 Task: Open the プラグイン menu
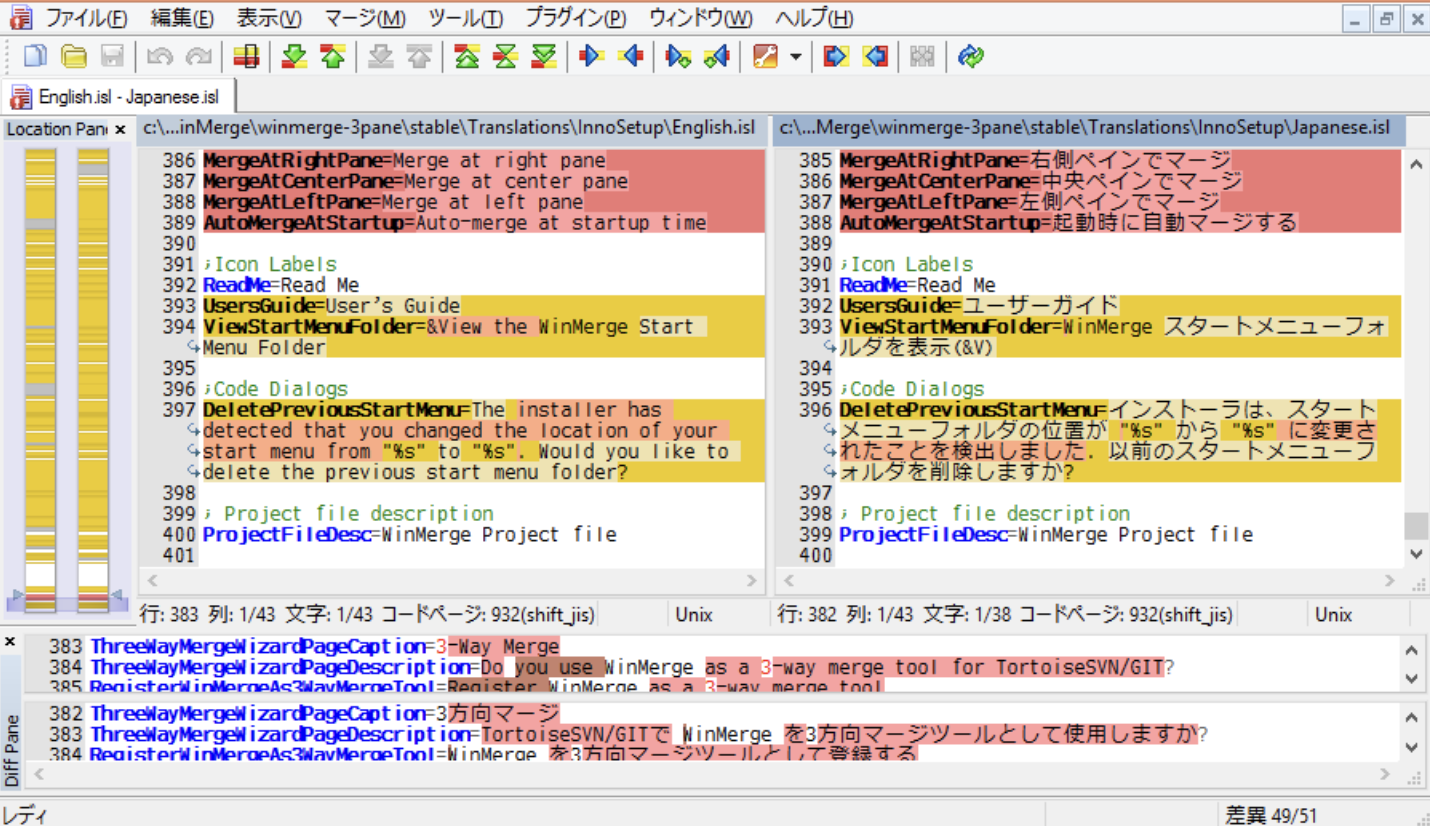coord(577,17)
